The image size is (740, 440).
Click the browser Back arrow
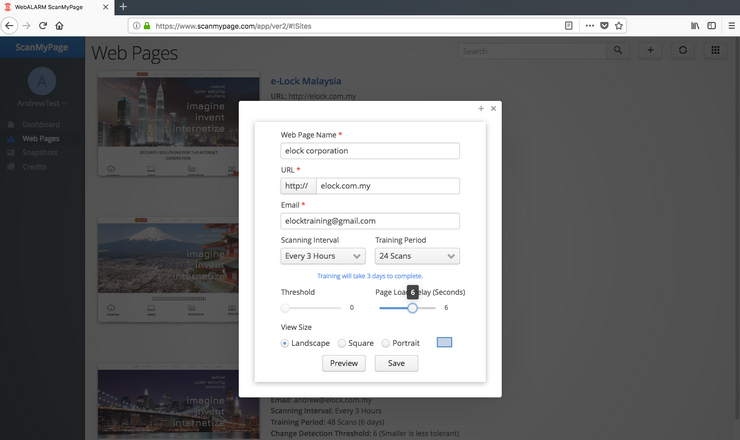point(9,25)
